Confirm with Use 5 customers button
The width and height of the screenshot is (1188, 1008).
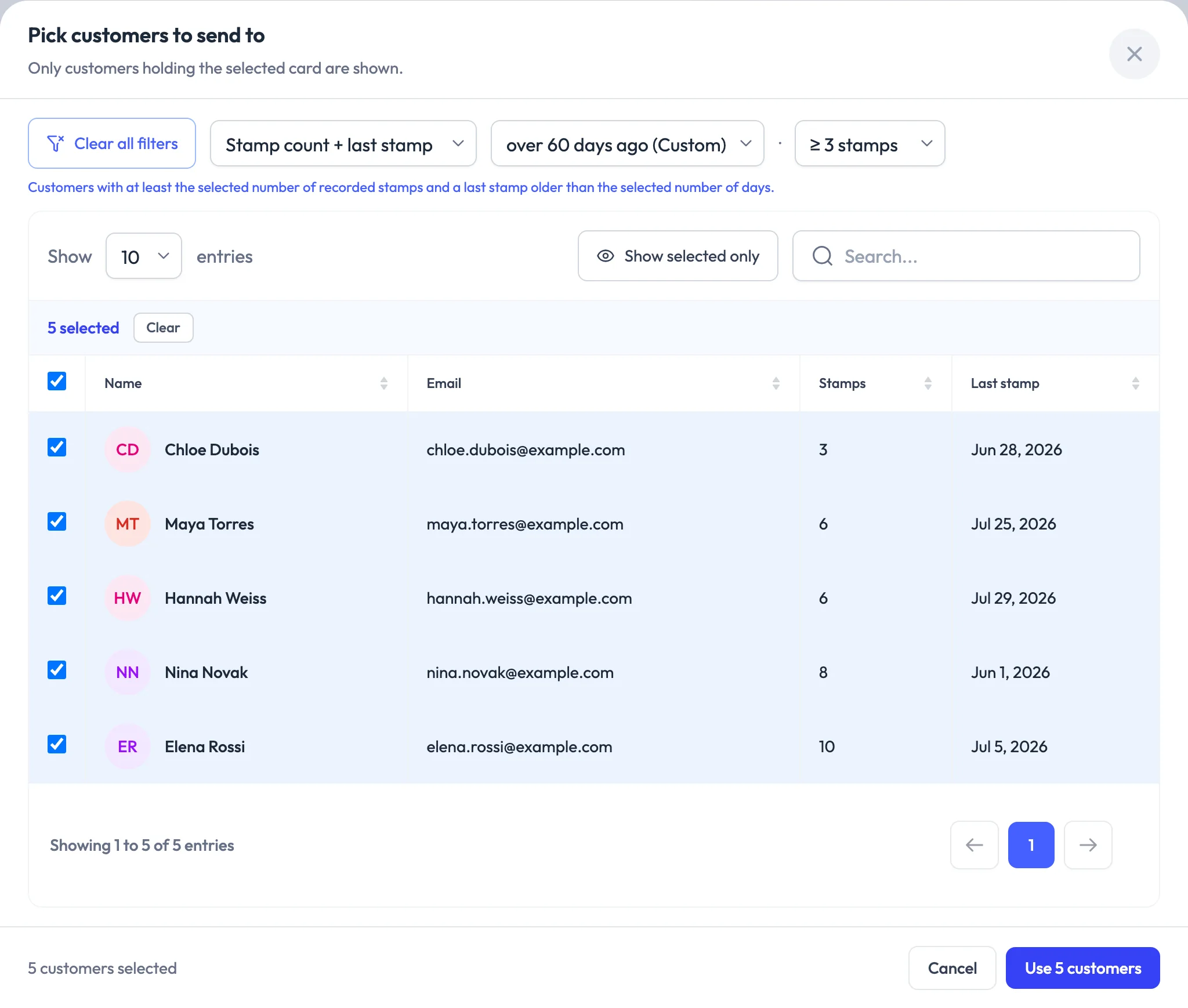click(x=1083, y=968)
